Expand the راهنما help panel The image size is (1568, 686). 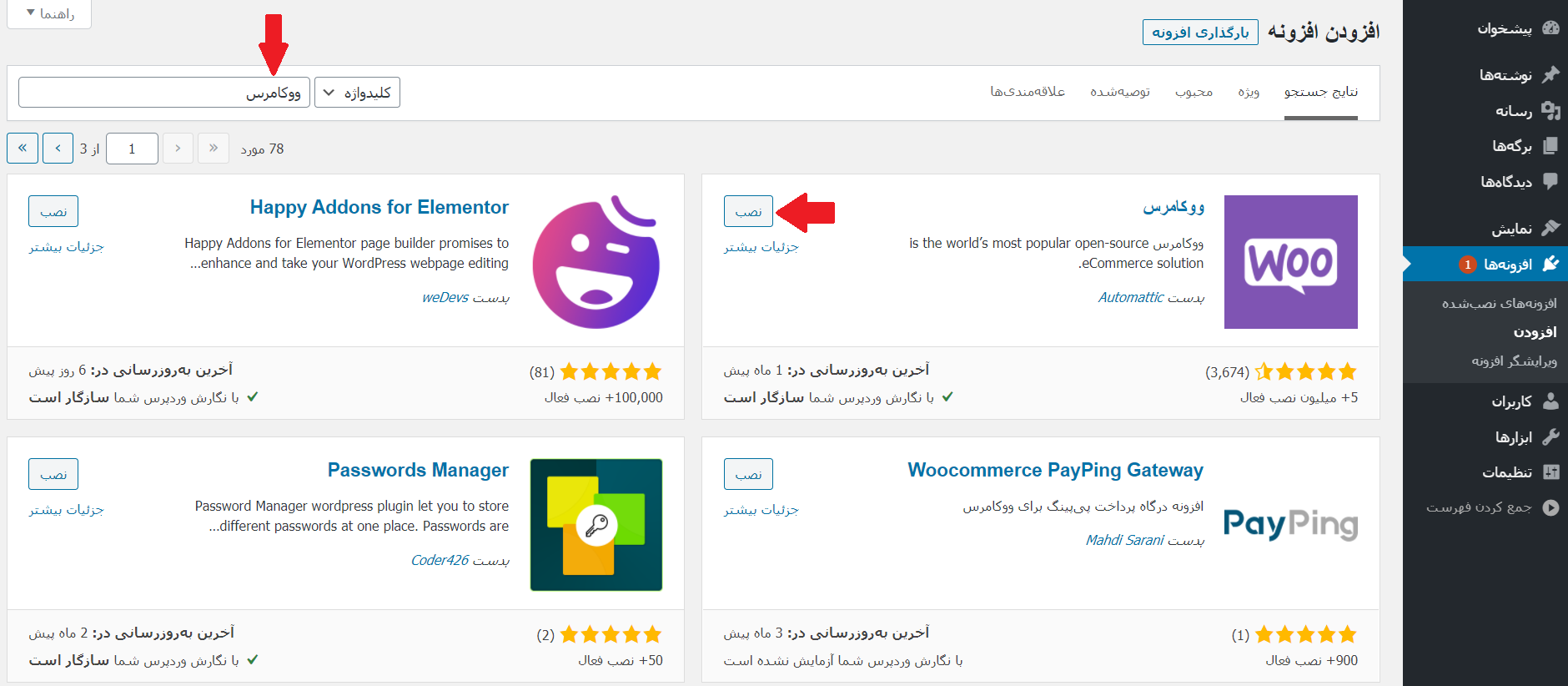49,13
